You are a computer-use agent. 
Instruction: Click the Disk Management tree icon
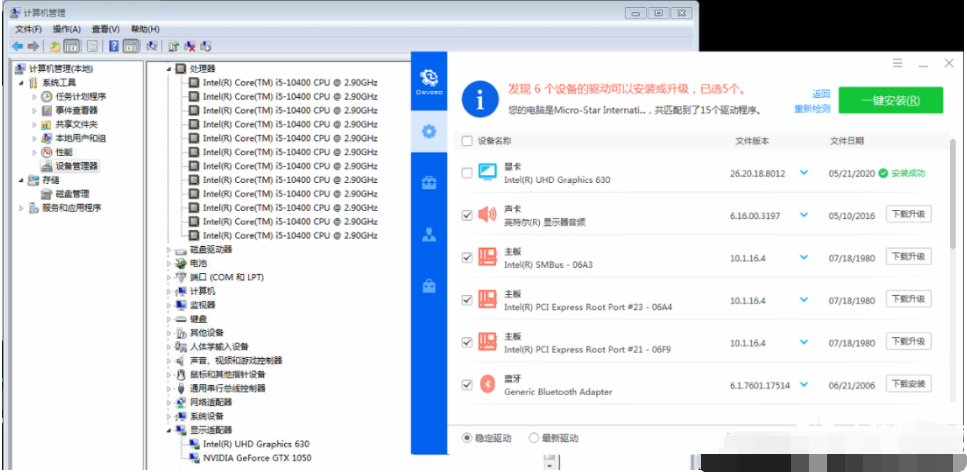[x=46, y=194]
